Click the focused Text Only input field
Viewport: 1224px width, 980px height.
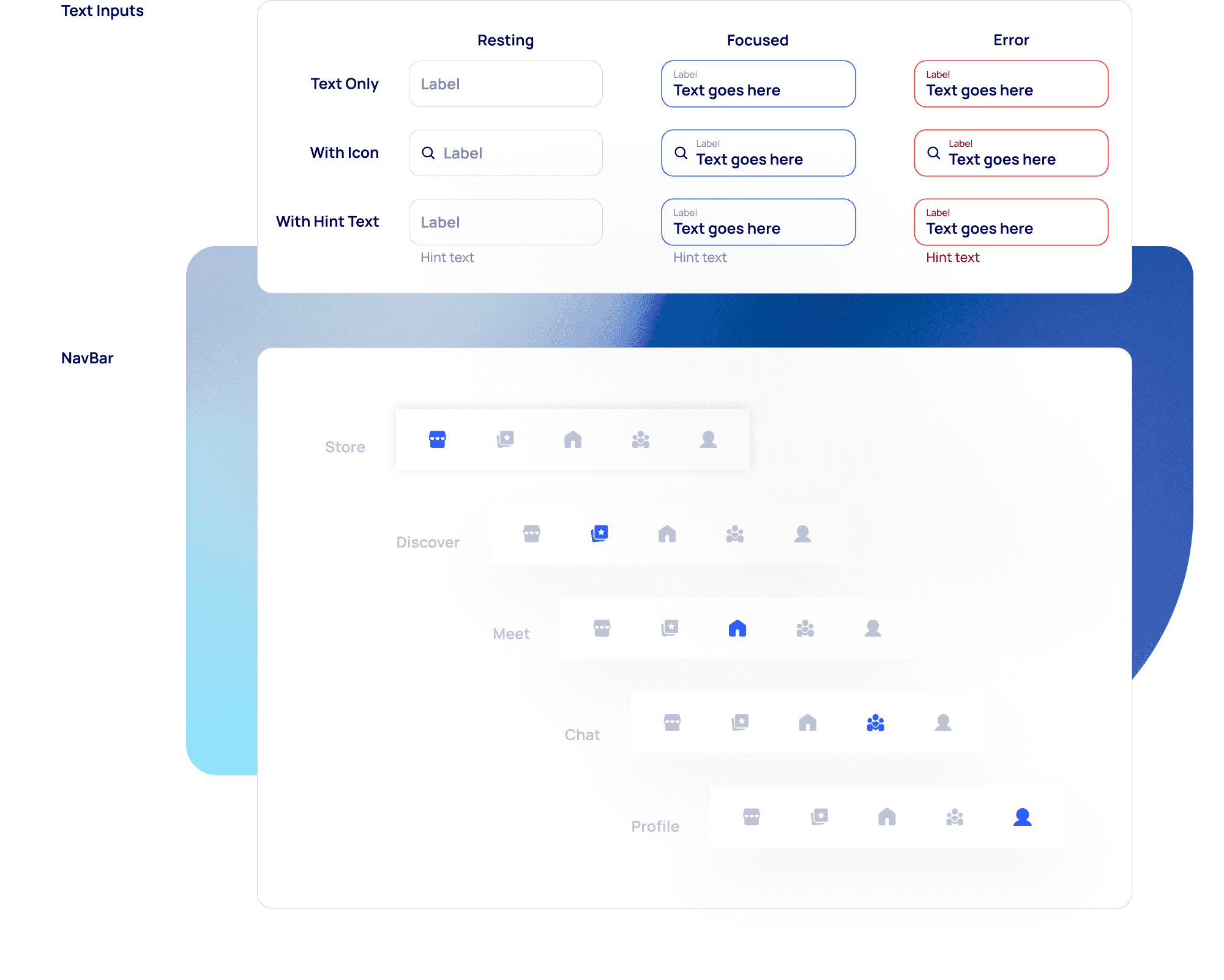click(758, 84)
